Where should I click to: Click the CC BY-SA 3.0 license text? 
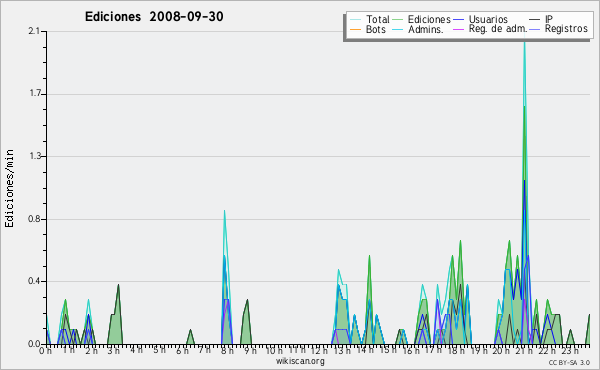pos(569,363)
